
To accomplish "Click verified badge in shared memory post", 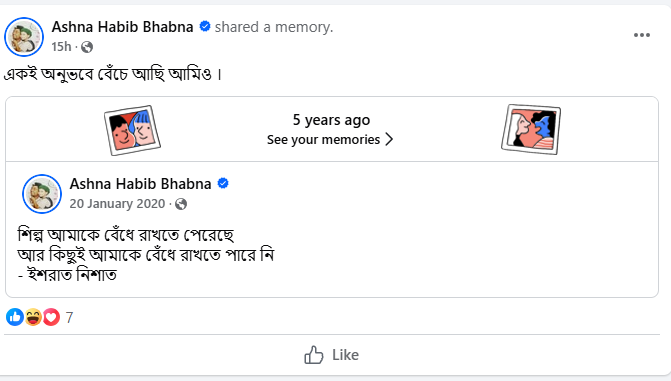I will click(x=223, y=183).
